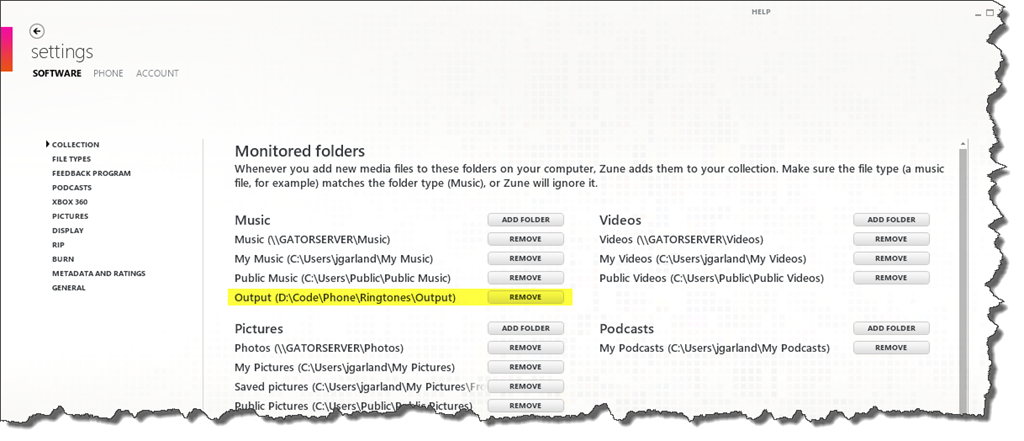Select the SOFTWARE tab
Image resolution: width=1024 pixels, height=441 pixels.
coord(57,73)
